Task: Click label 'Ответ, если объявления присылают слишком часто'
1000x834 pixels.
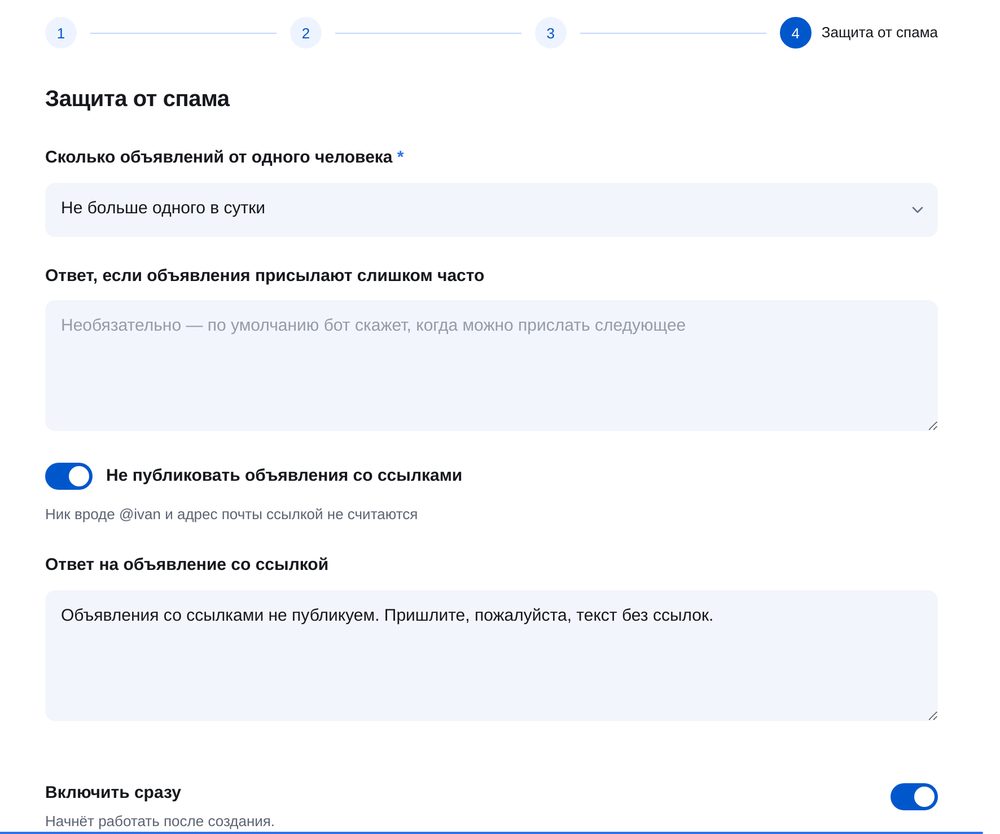Action: tap(265, 275)
